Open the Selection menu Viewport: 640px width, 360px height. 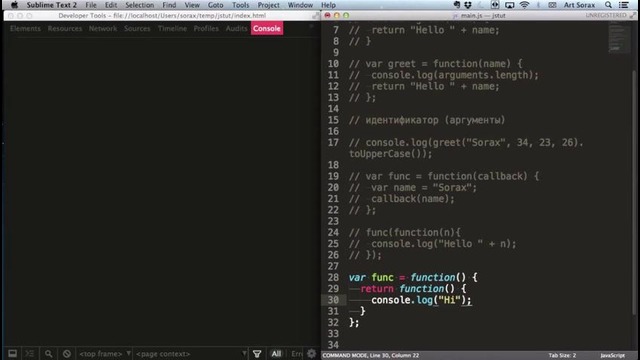coord(140,5)
